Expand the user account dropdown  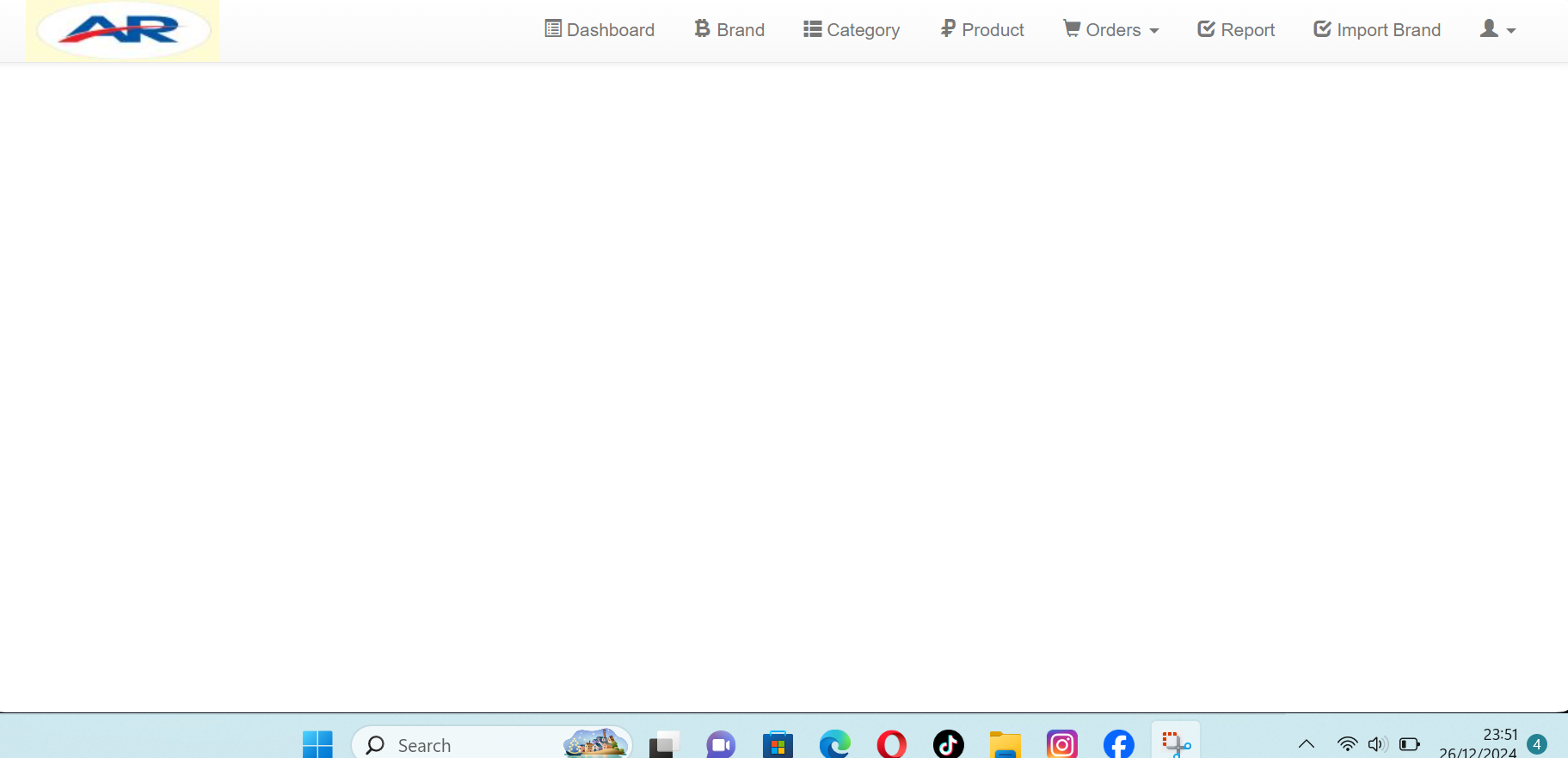(x=1497, y=30)
